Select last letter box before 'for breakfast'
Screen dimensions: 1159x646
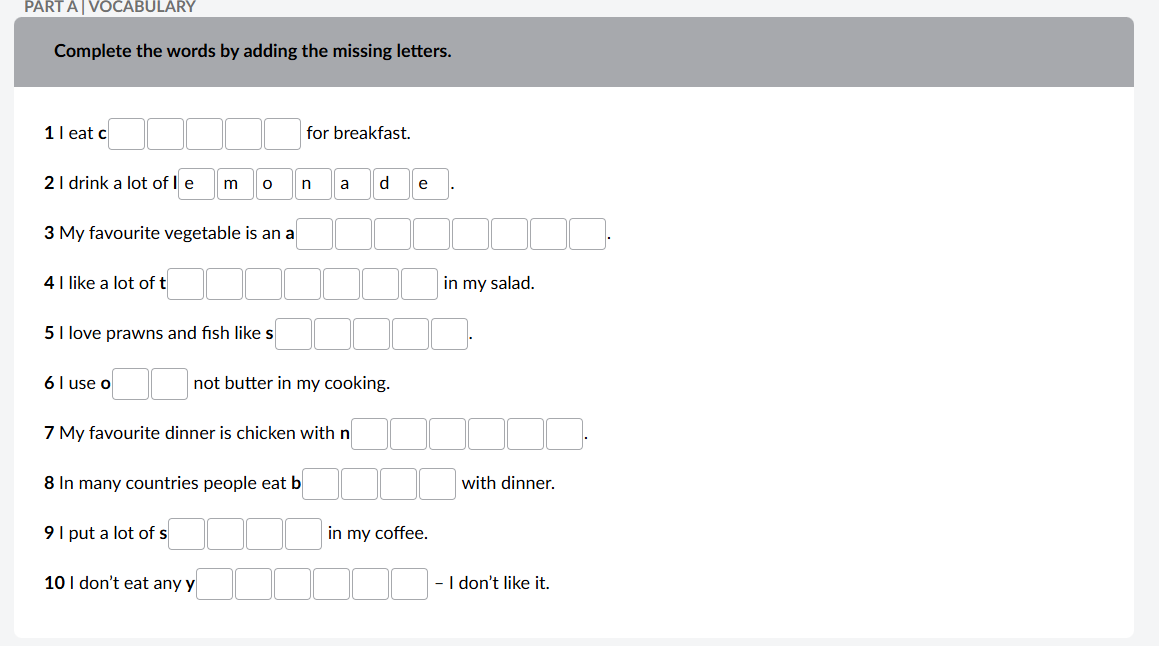tap(283, 133)
